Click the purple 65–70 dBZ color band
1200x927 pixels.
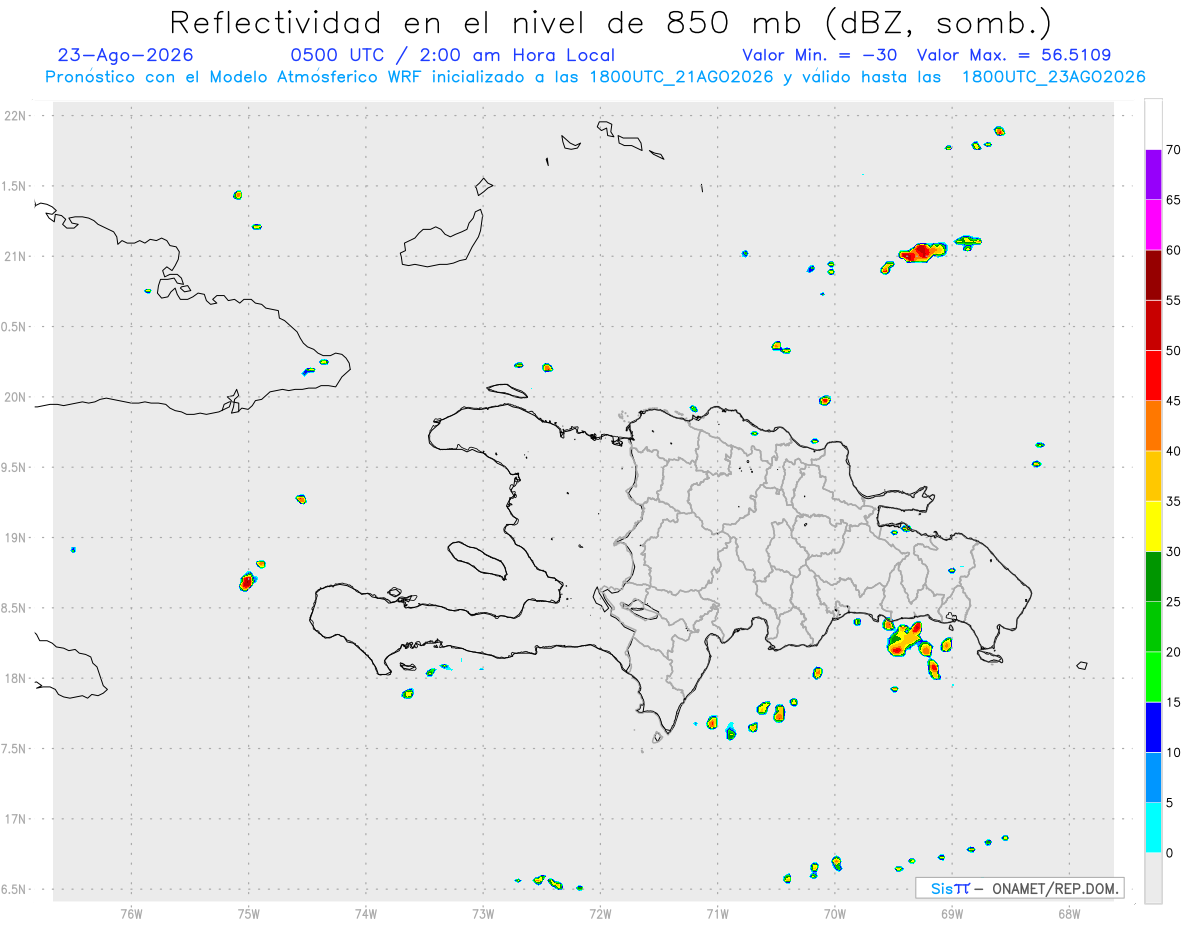pyautogui.click(x=1153, y=174)
